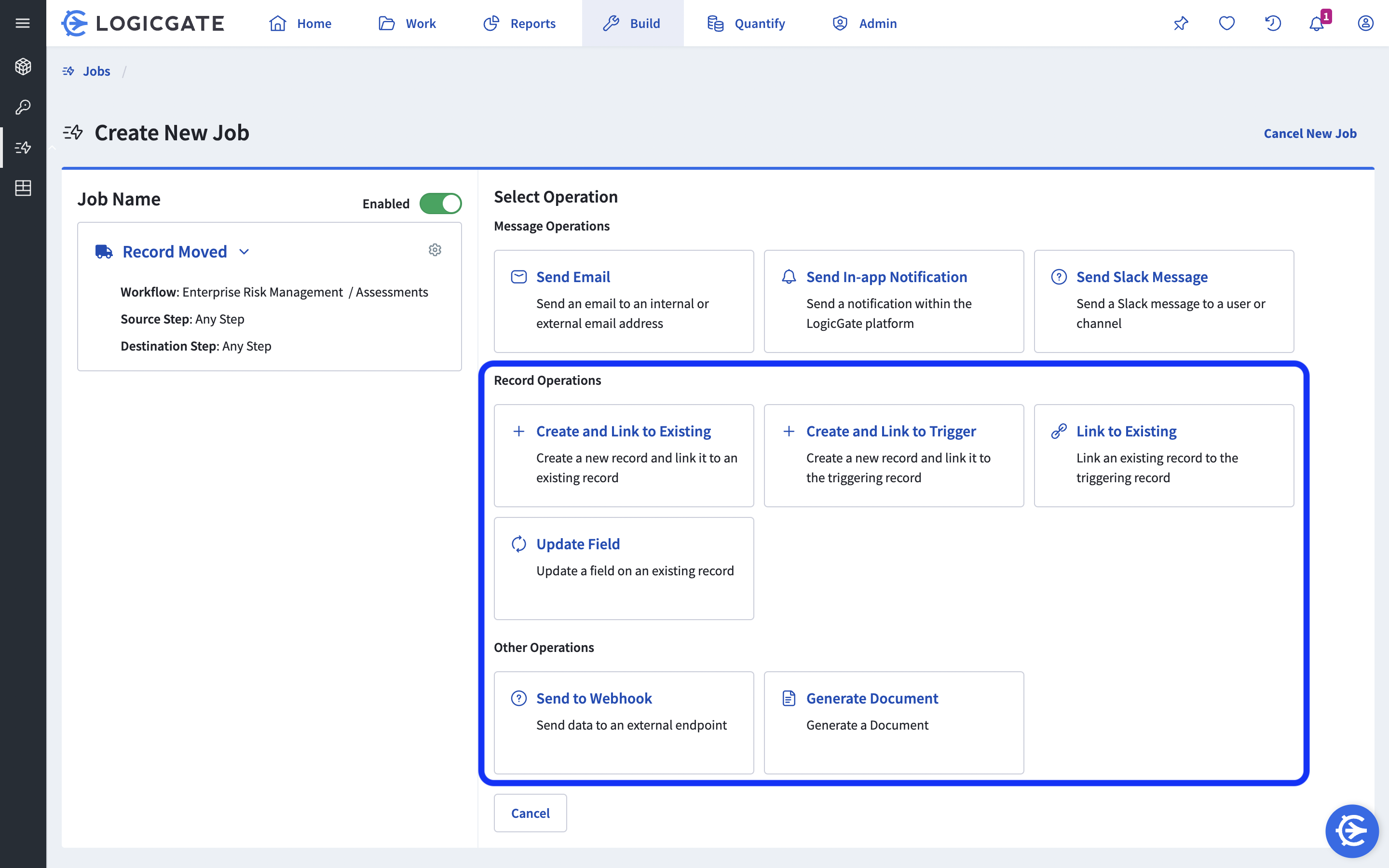The height and width of the screenshot is (868, 1389).
Task: Expand the Record Moved dropdown
Action: [245, 251]
